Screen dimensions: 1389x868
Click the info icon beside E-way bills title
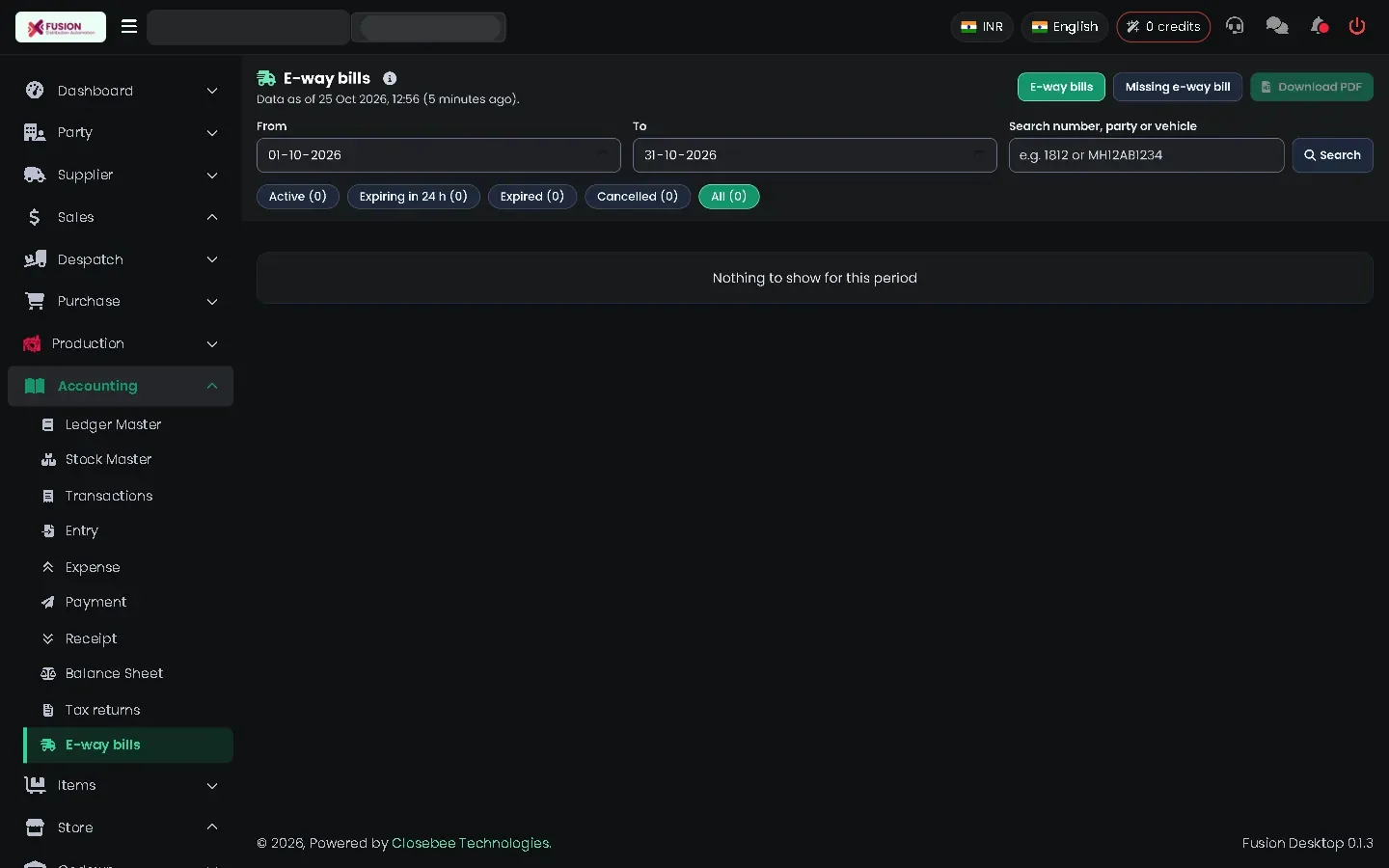pos(390,78)
